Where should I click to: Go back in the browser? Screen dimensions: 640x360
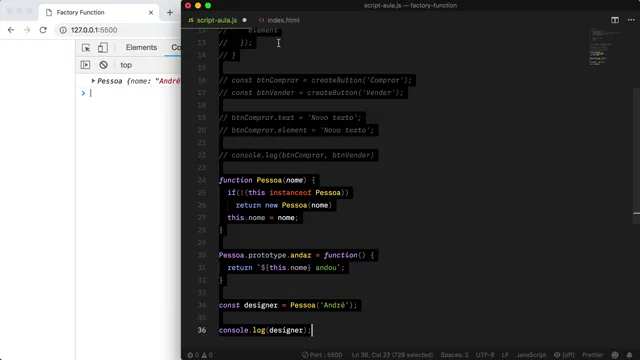pyautogui.click(x=11, y=30)
